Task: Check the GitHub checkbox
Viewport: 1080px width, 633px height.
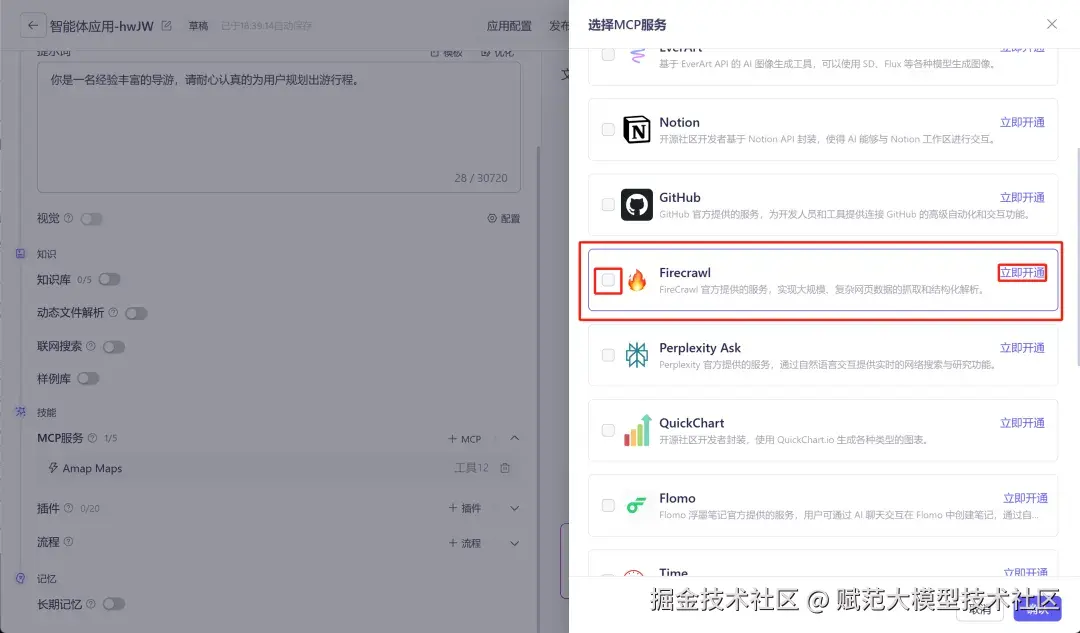Action: 608,204
